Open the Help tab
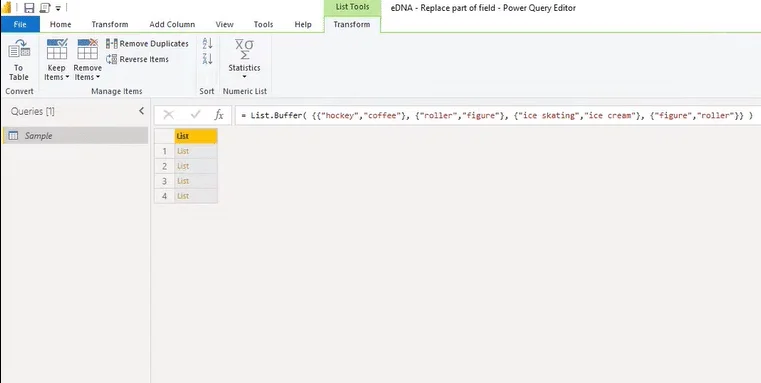Screen dimensions: 761x383 (x=303, y=24)
